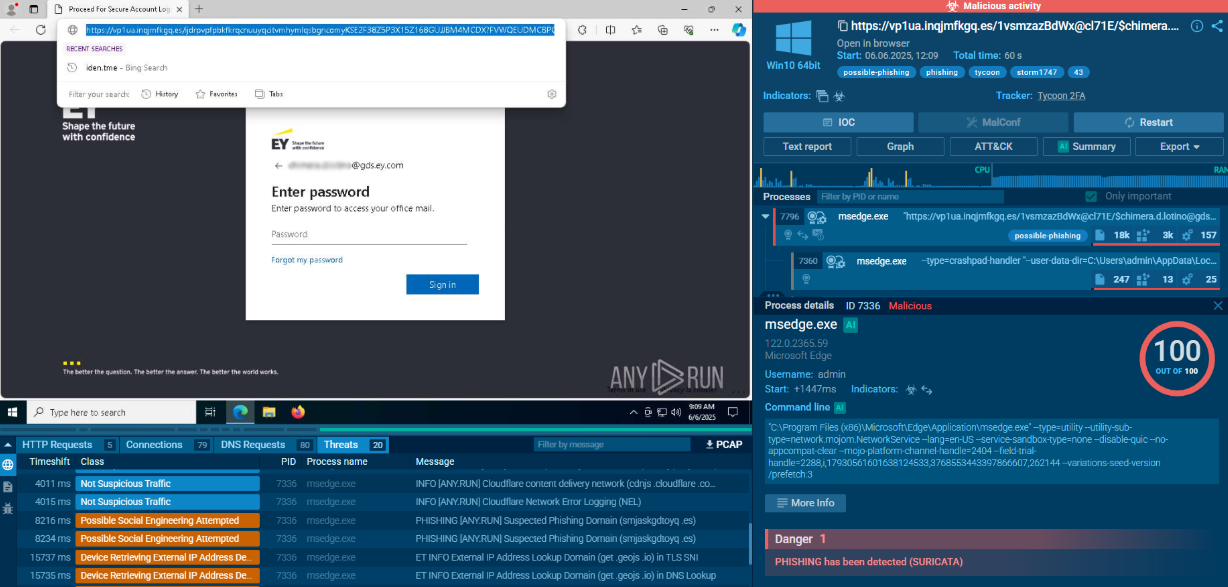This screenshot has height=587, width=1228.
Task: Filter address suggestions by History
Action: tap(160, 94)
